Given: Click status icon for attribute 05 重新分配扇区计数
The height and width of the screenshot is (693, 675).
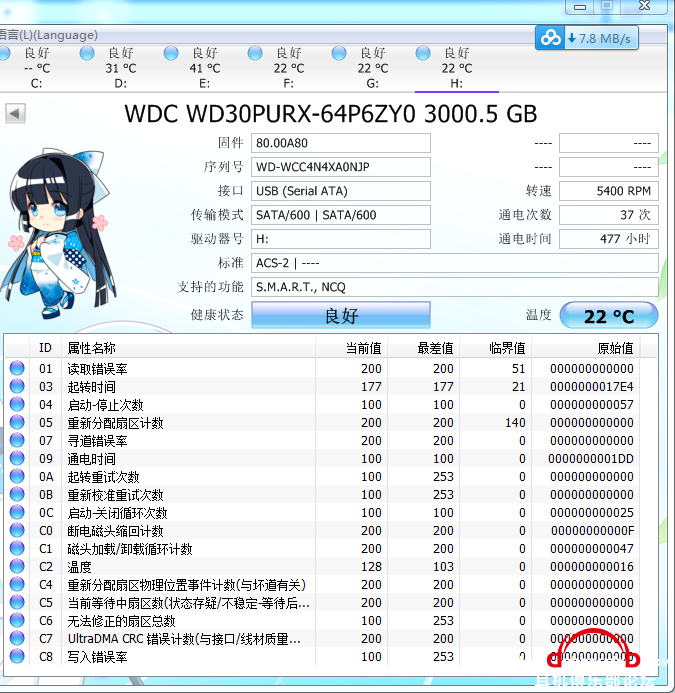Looking at the screenshot, I should pyautogui.click(x=17, y=423).
